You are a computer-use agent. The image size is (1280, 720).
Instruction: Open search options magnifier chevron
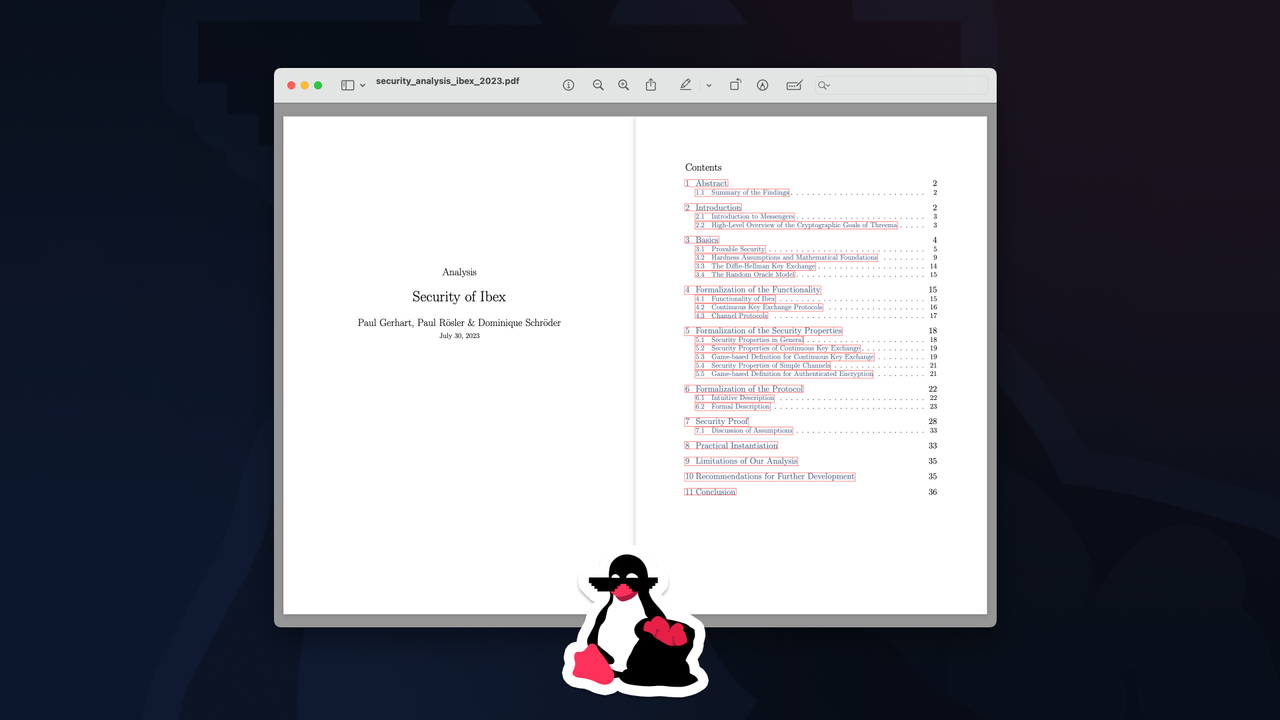point(824,86)
